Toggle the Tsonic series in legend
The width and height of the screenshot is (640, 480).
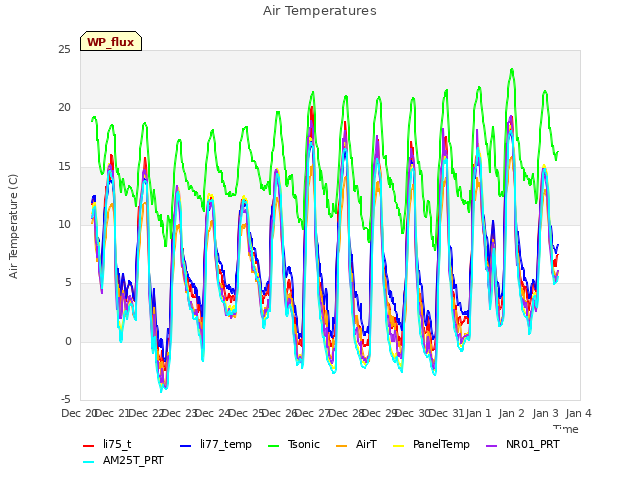point(294,444)
